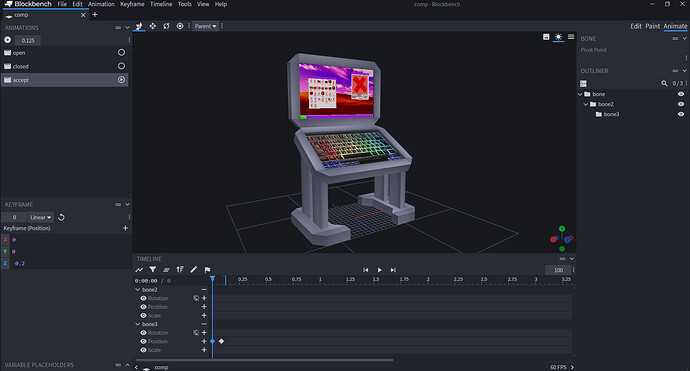Collapse the bone2 timeline group

tap(138, 290)
